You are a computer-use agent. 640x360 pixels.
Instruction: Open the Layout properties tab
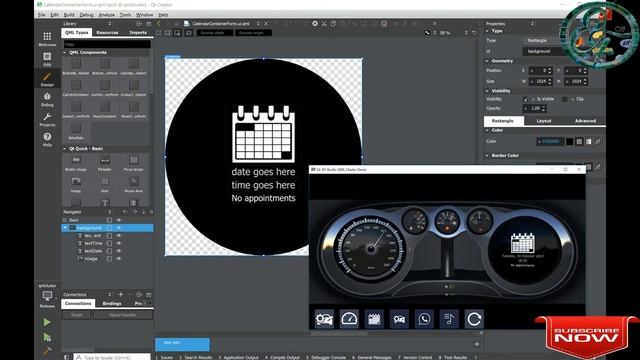click(x=544, y=121)
